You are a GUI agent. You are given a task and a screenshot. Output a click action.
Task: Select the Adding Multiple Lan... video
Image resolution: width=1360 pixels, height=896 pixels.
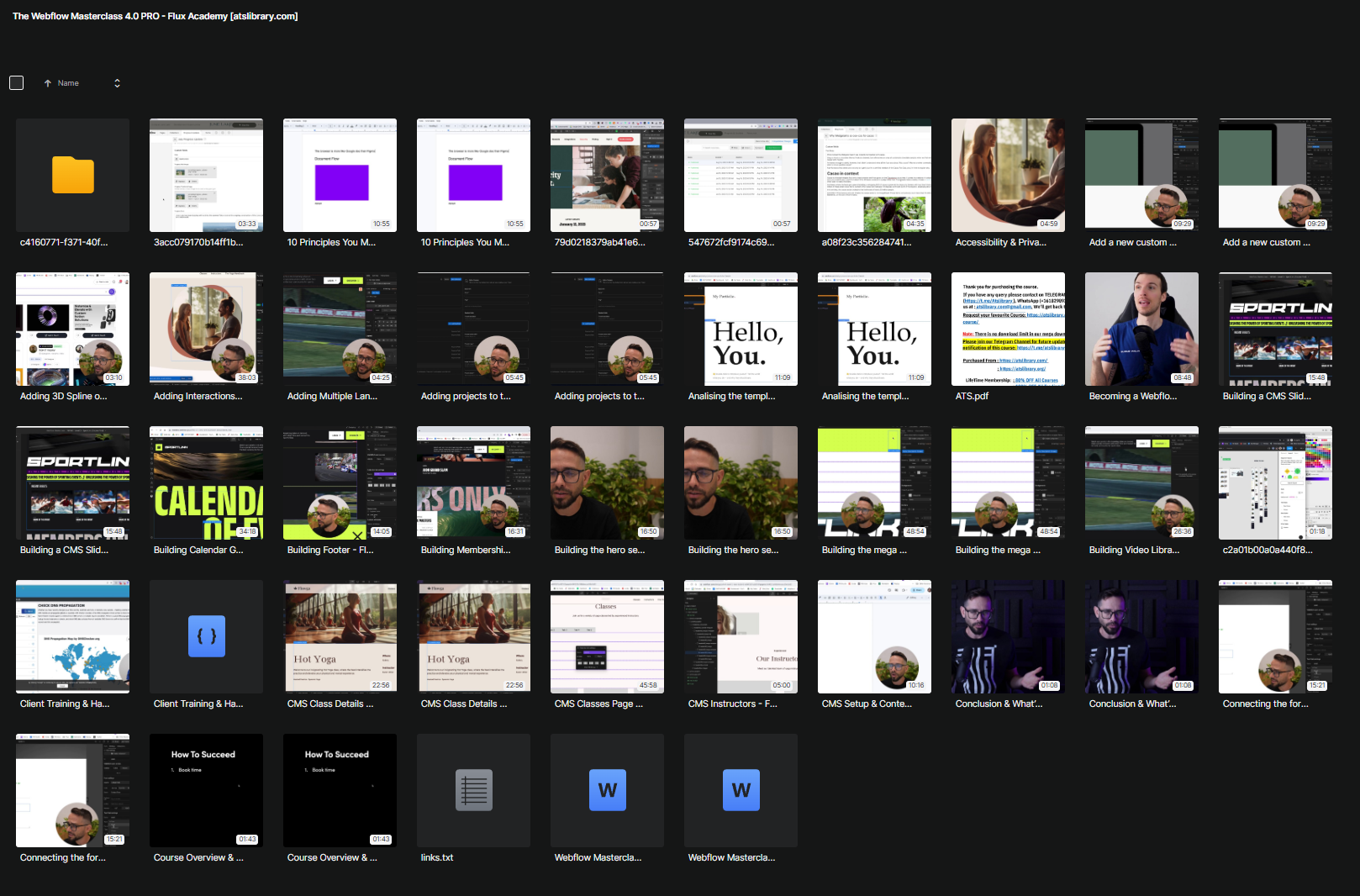340,329
